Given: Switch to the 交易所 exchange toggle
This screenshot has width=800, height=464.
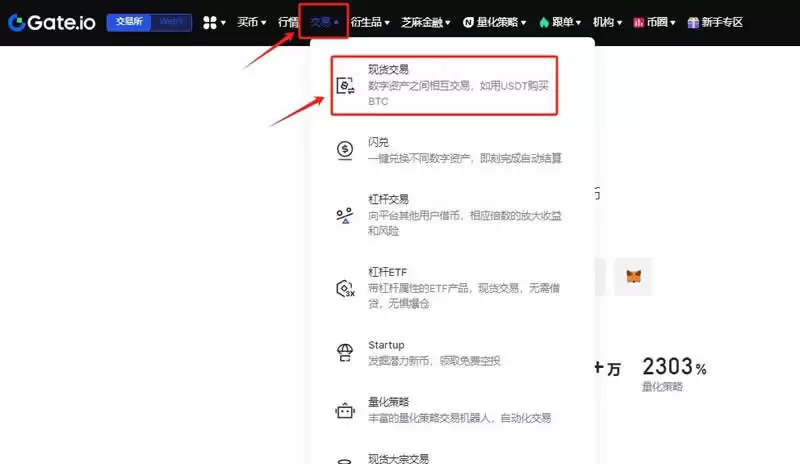Looking at the screenshot, I should (129, 22).
